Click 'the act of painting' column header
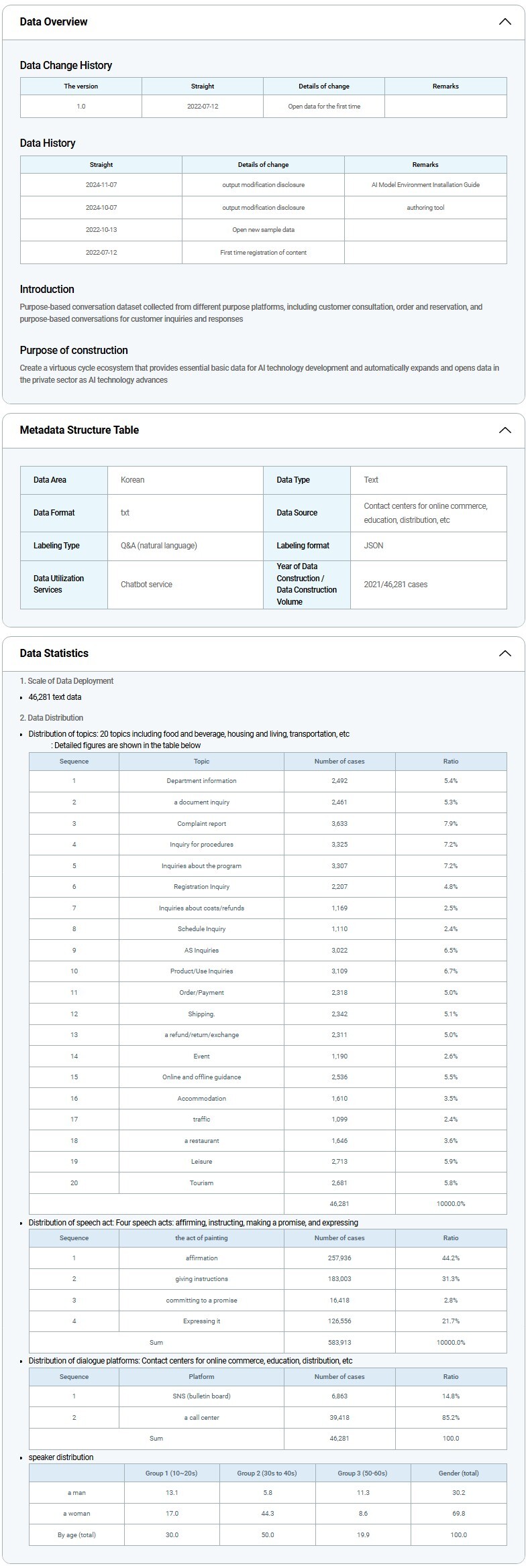Screen dimensions: 528x1568 click(201, 1238)
